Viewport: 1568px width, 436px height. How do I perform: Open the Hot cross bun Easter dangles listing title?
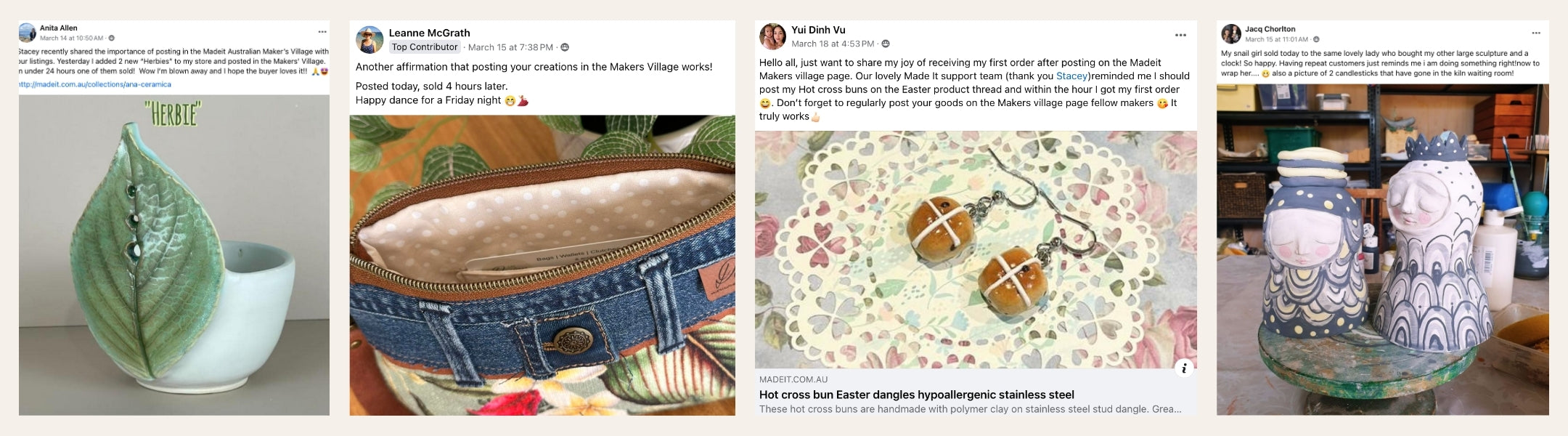[916, 395]
